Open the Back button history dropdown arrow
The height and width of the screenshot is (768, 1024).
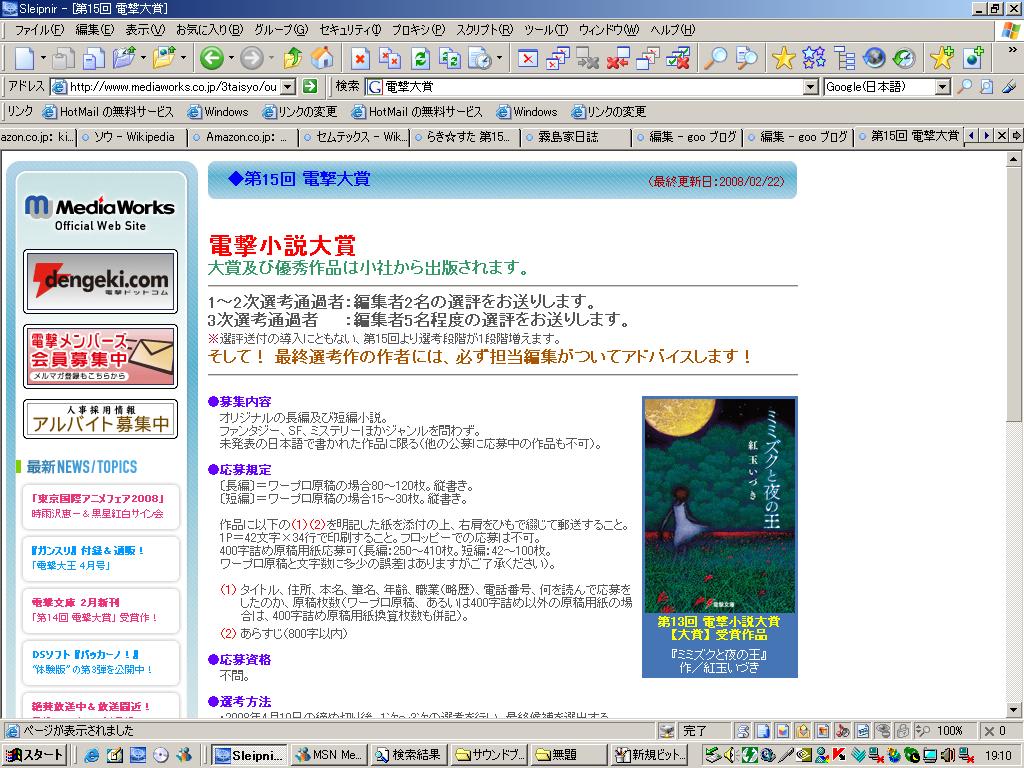click(232, 58)
